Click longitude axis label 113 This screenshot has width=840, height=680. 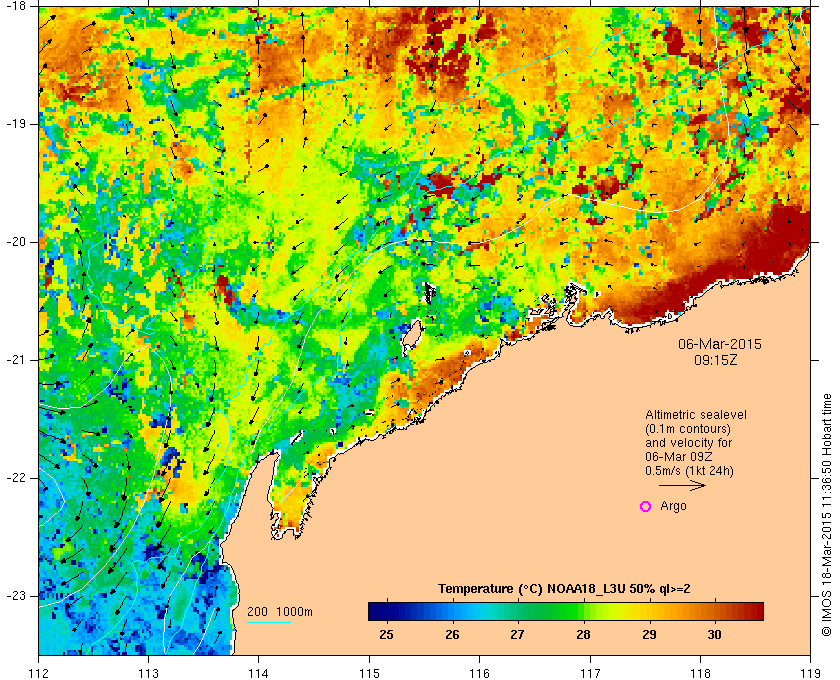click(148, 672)
